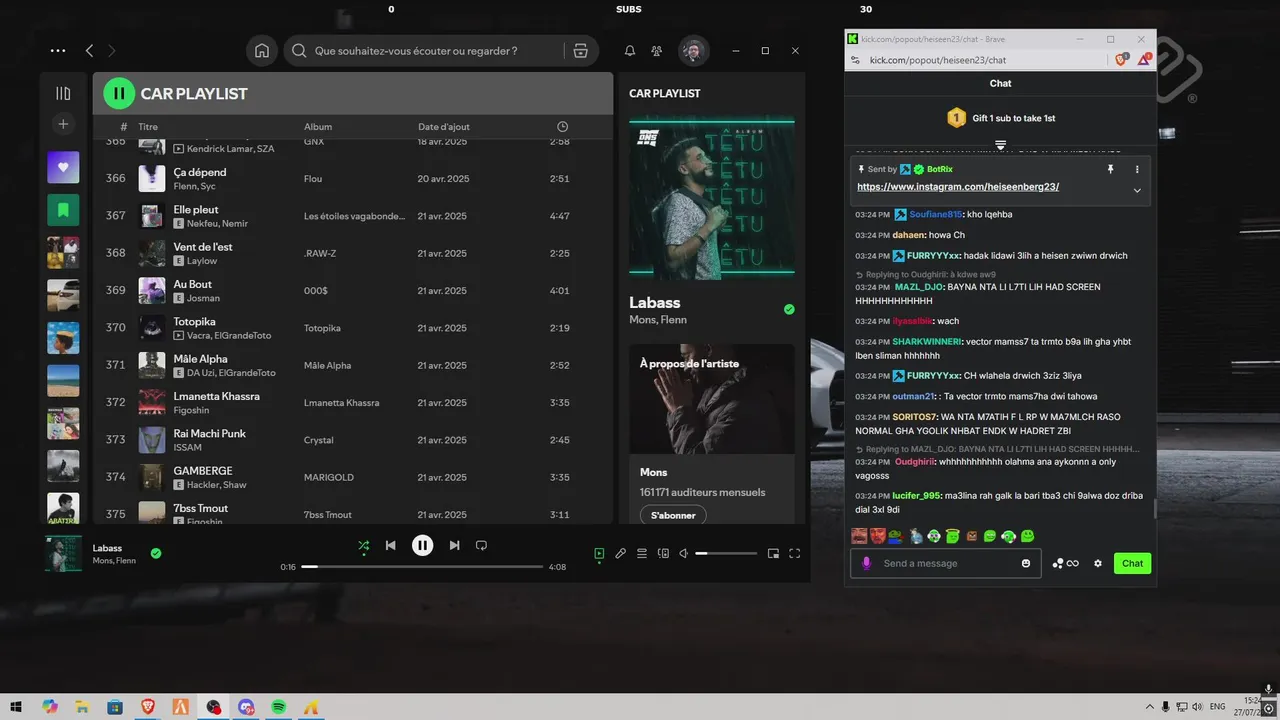The image size is (1280, 720).
Task: Toggle shuffle in playback bar
Action: coord(364,545)
